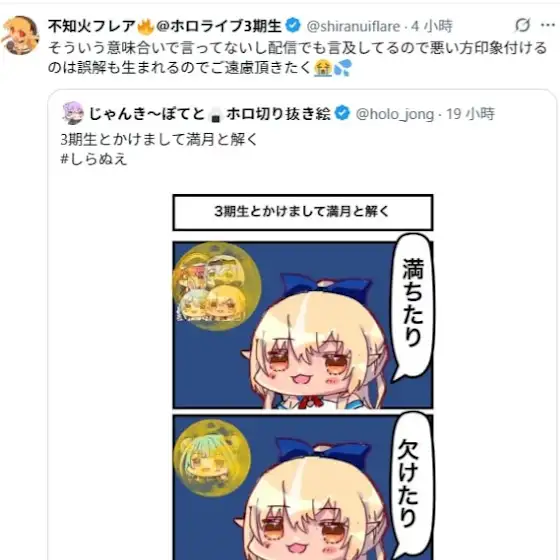This screenshot has width=560, height=560.
Task: Open the second comic panel with 欠けたり
Action: point(303,488)
